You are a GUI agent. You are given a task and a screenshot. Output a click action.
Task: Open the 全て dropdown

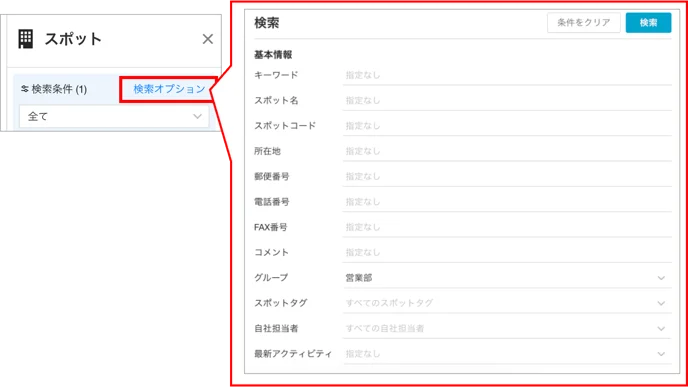point(114,116)
